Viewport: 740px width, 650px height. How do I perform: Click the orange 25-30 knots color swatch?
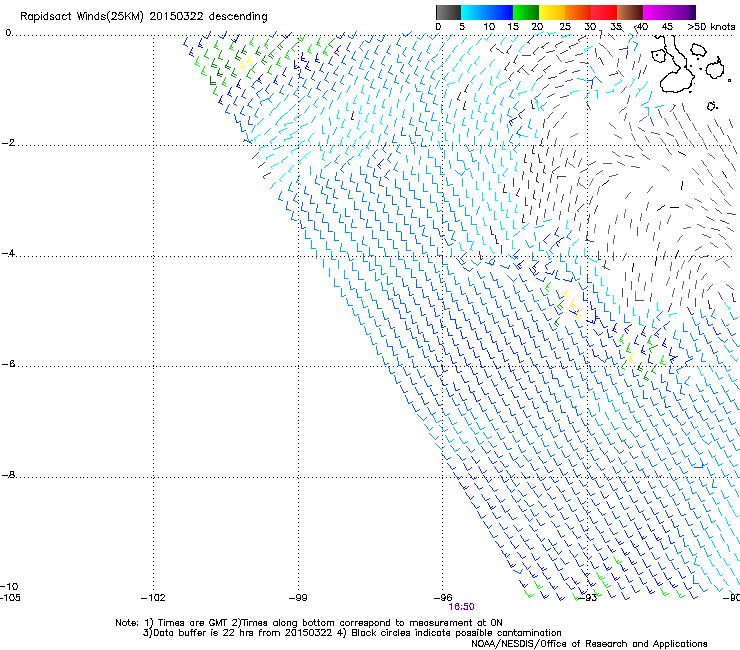pyautogui.click(x=578, y=12)
